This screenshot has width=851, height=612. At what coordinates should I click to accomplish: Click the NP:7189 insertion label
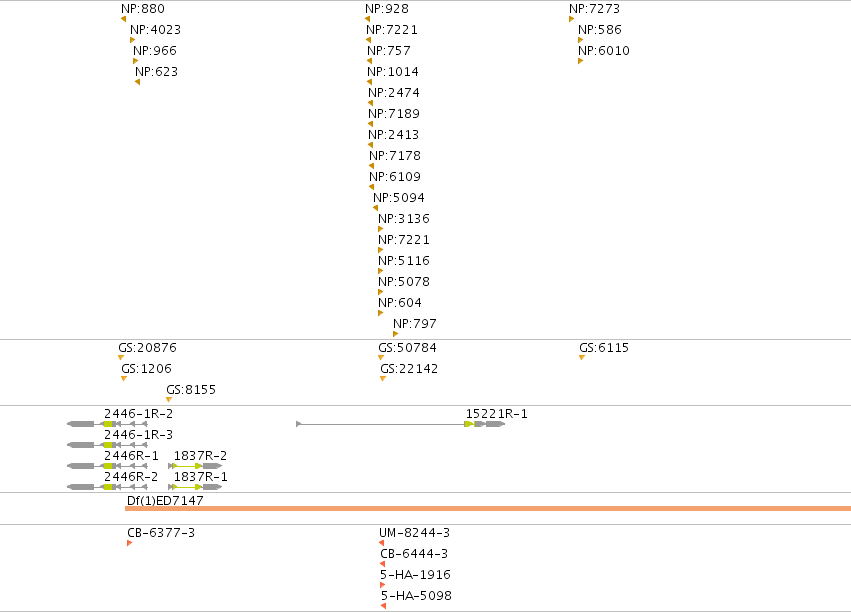pos(393,113)
